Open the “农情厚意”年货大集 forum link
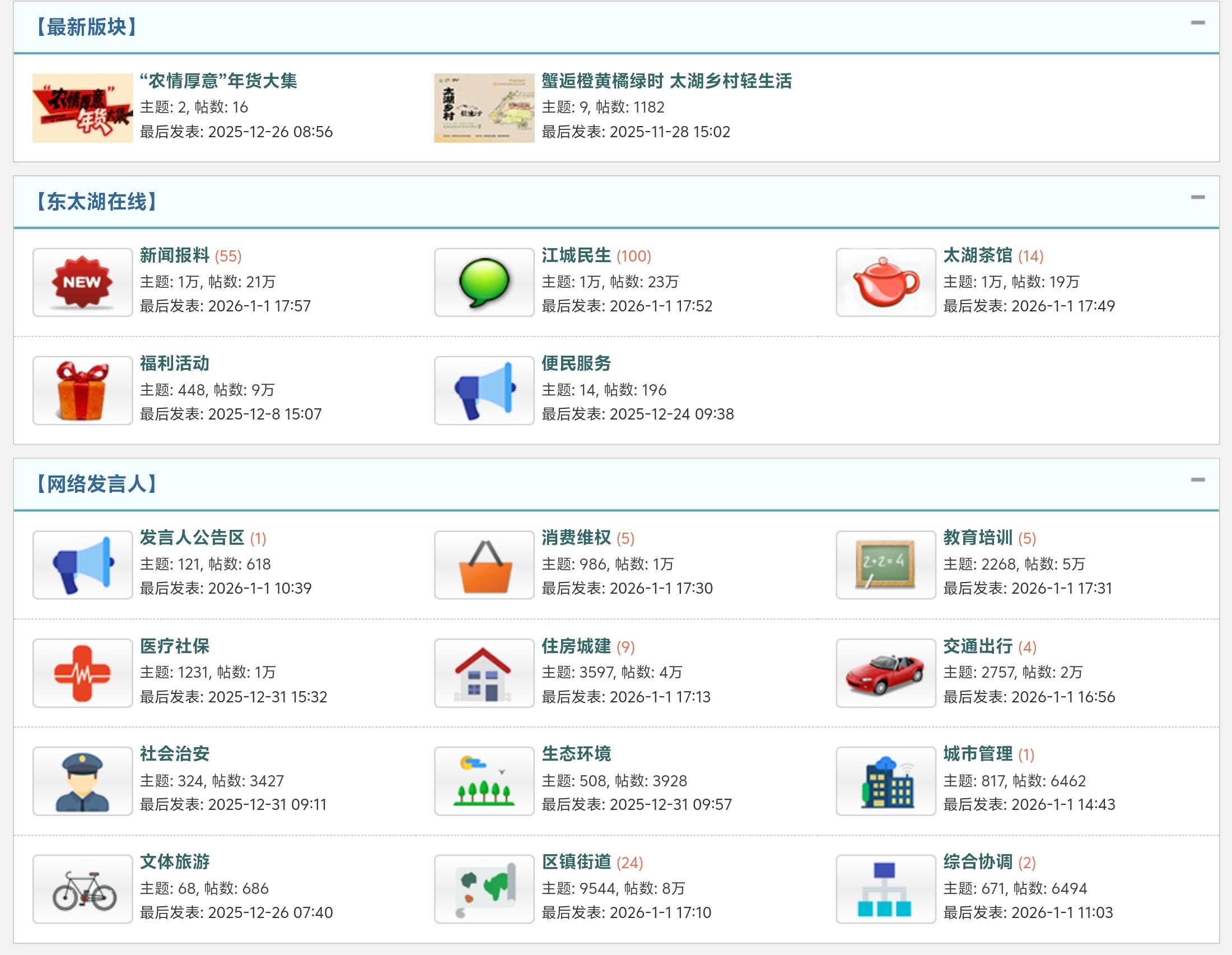Viewport: 1232px width, 955px height. 218,81
